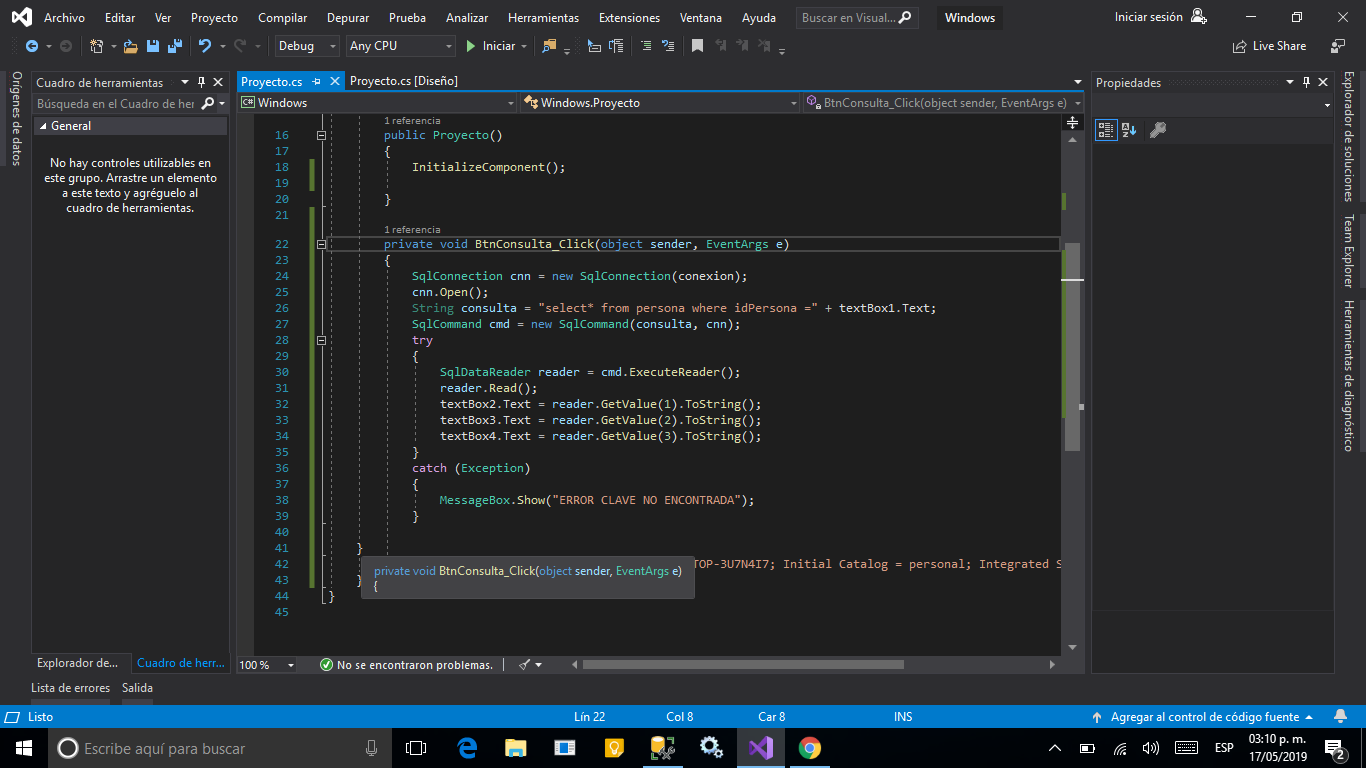Sort Properties alphabetically with the A-Z icon

click(x=1129, y=128)
